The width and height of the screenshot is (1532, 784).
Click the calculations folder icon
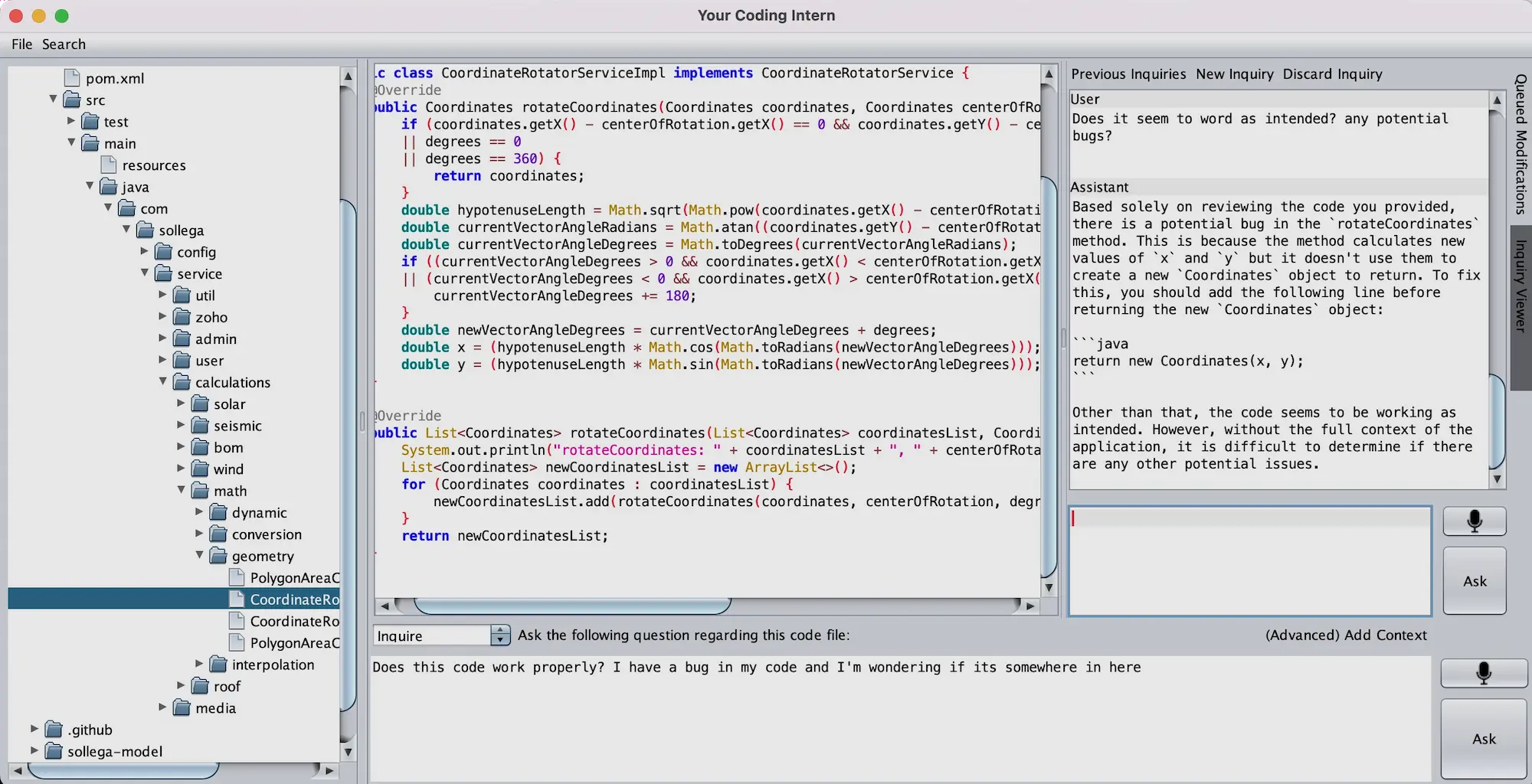tap(181, 382)
